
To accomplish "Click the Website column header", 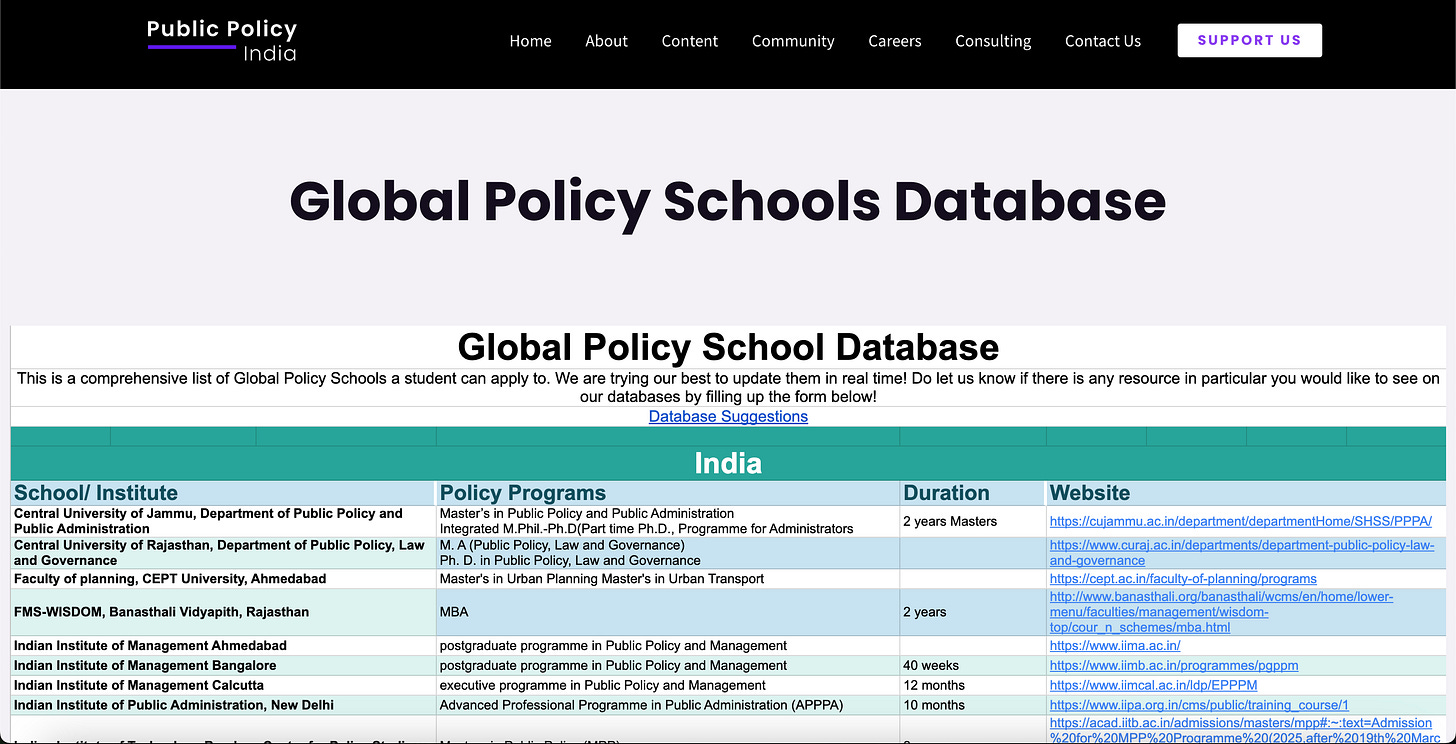I will coord(1246,493).
